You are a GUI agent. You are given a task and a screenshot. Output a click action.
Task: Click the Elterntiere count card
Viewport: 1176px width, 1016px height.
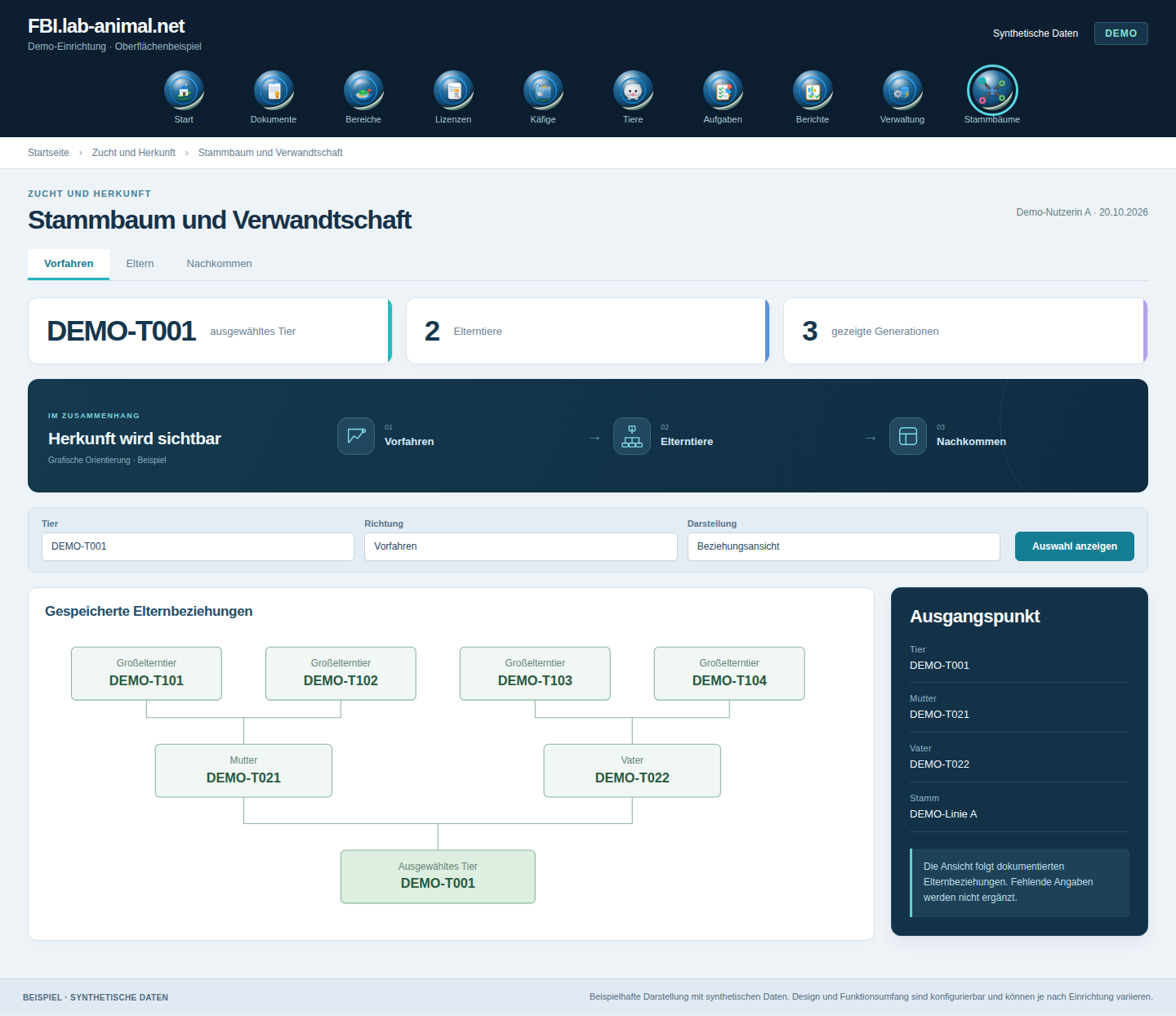click(x=588, y=331)
